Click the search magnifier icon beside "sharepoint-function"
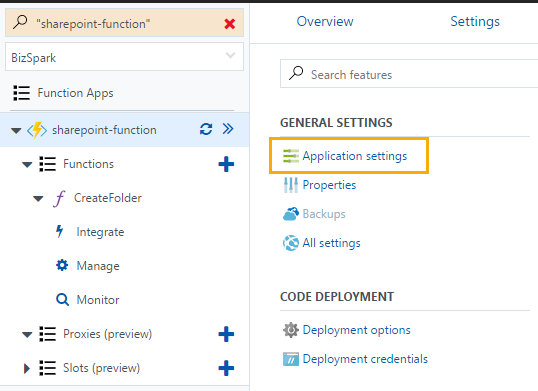Image resolution: width=538 pixels, height=391 pixels. point(20,22)
